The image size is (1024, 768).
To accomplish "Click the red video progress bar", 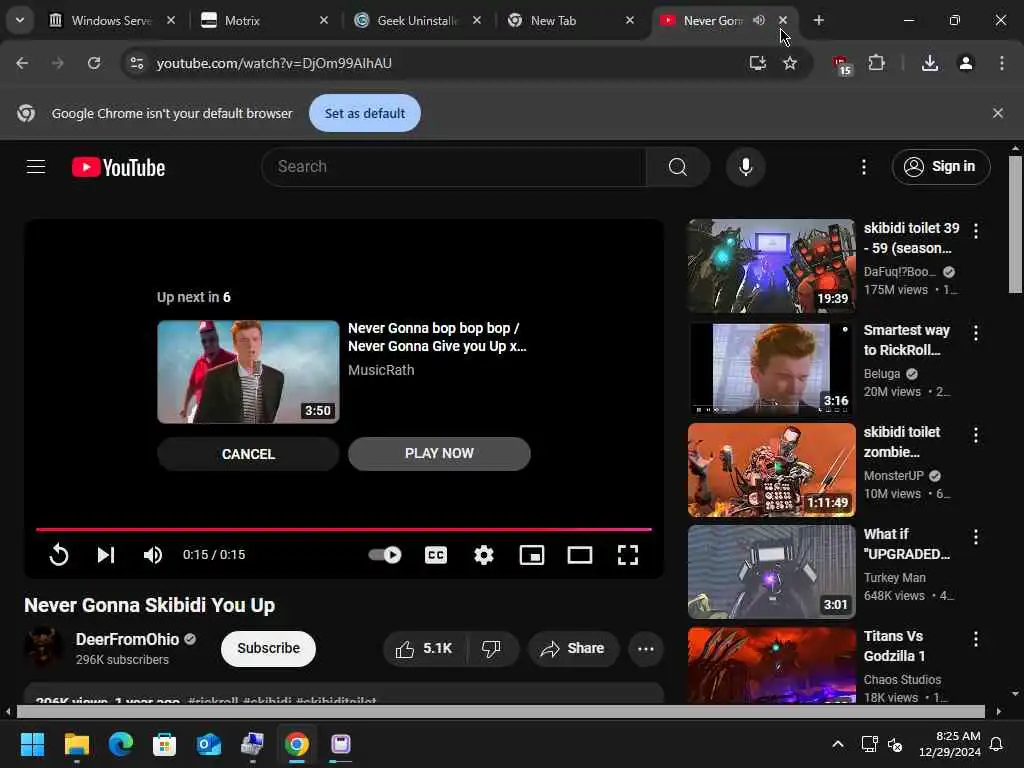I will [344, 529].
